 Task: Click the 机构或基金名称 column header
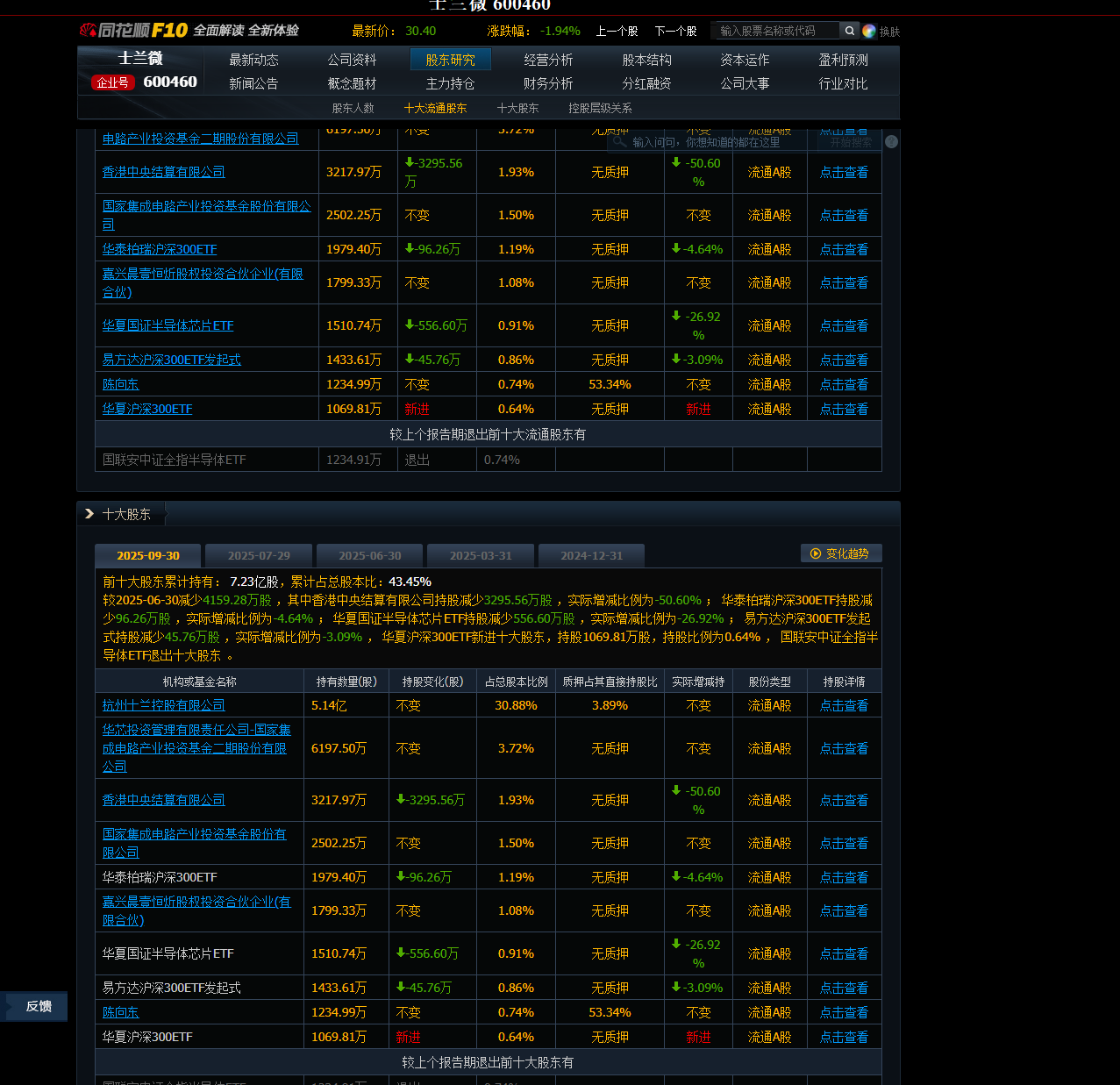tap(199, 682)
